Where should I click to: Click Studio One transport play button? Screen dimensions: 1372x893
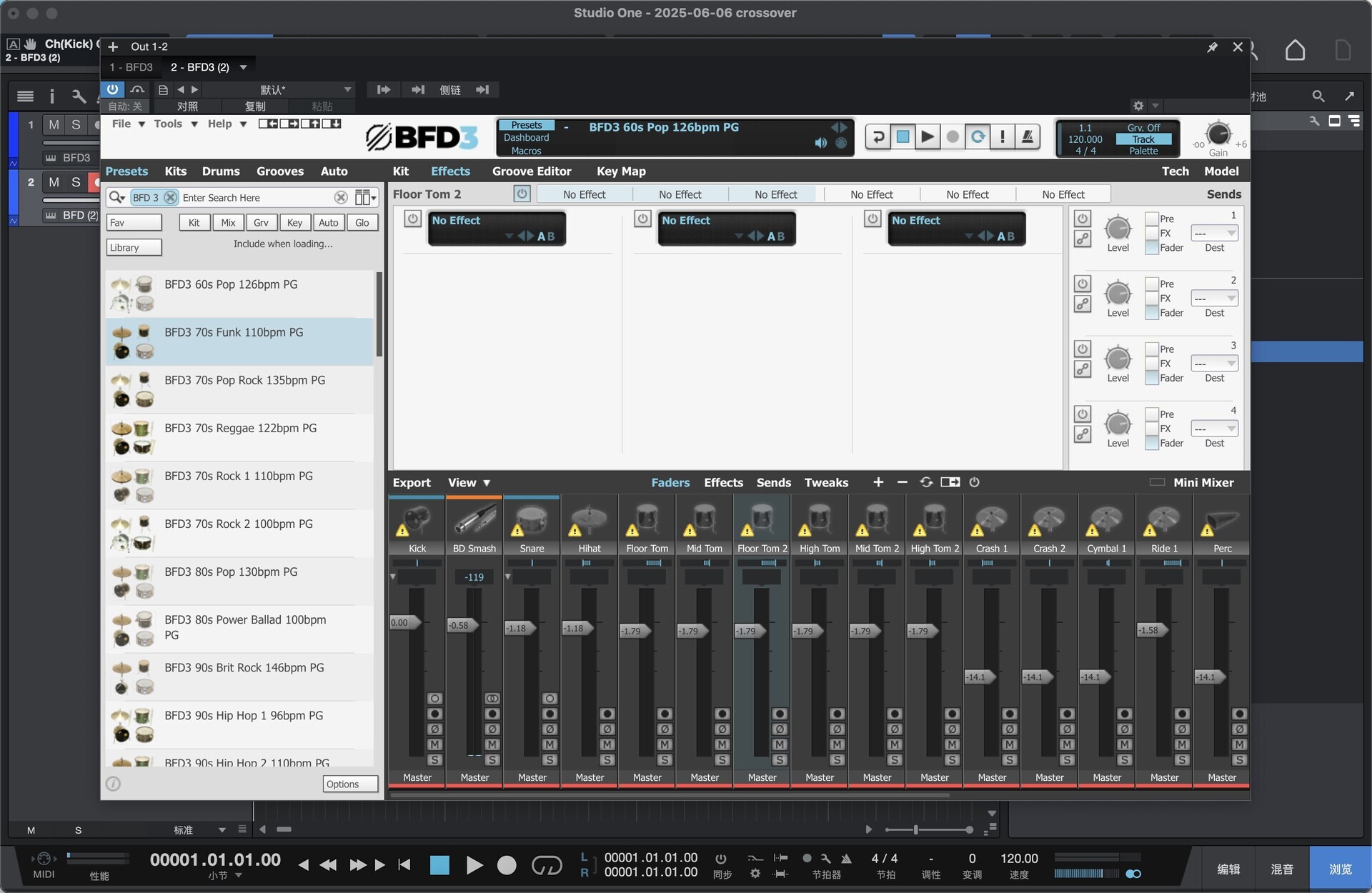coord(474,865)
